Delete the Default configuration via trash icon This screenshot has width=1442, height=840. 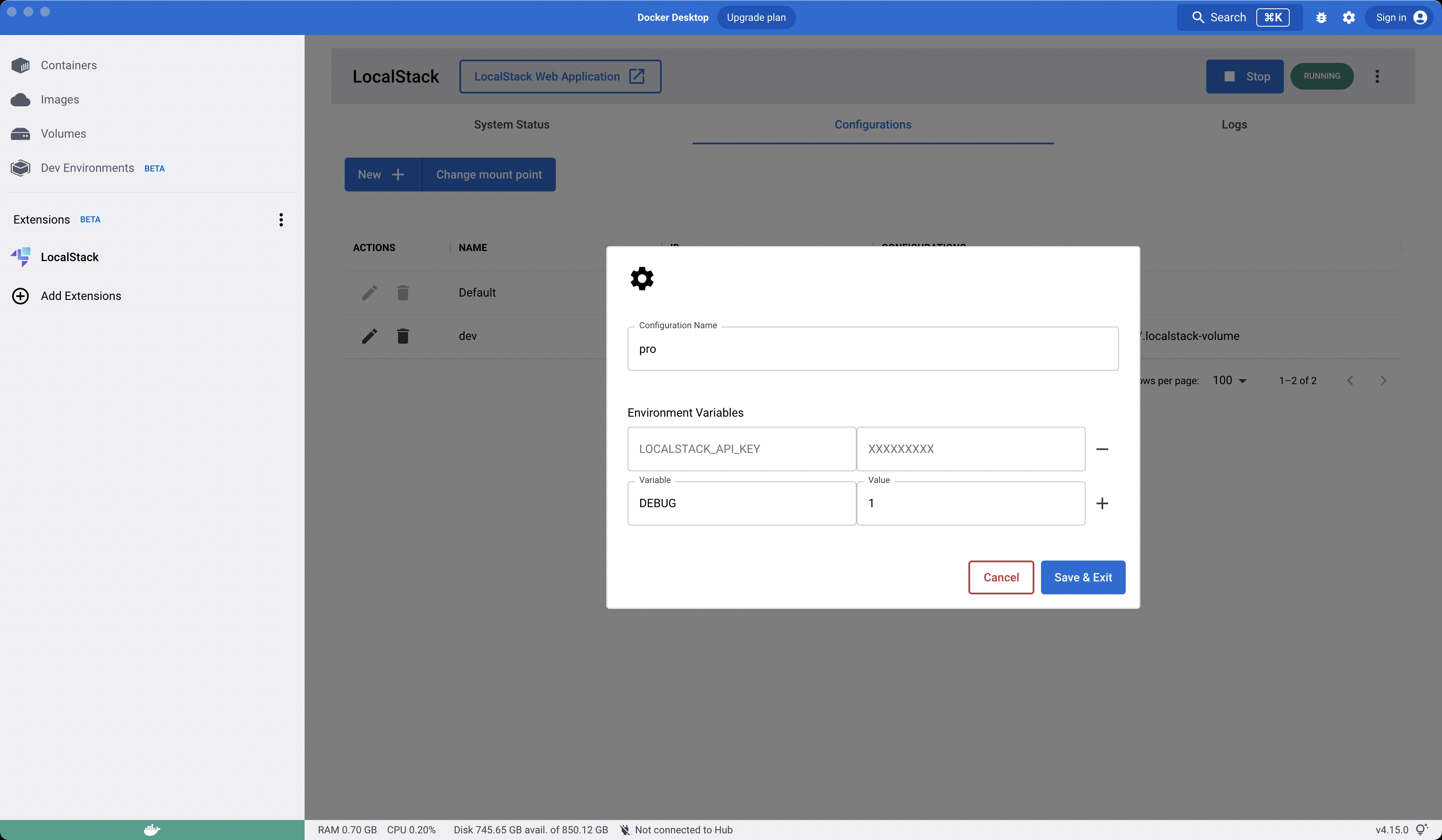[x=403, y=292]
